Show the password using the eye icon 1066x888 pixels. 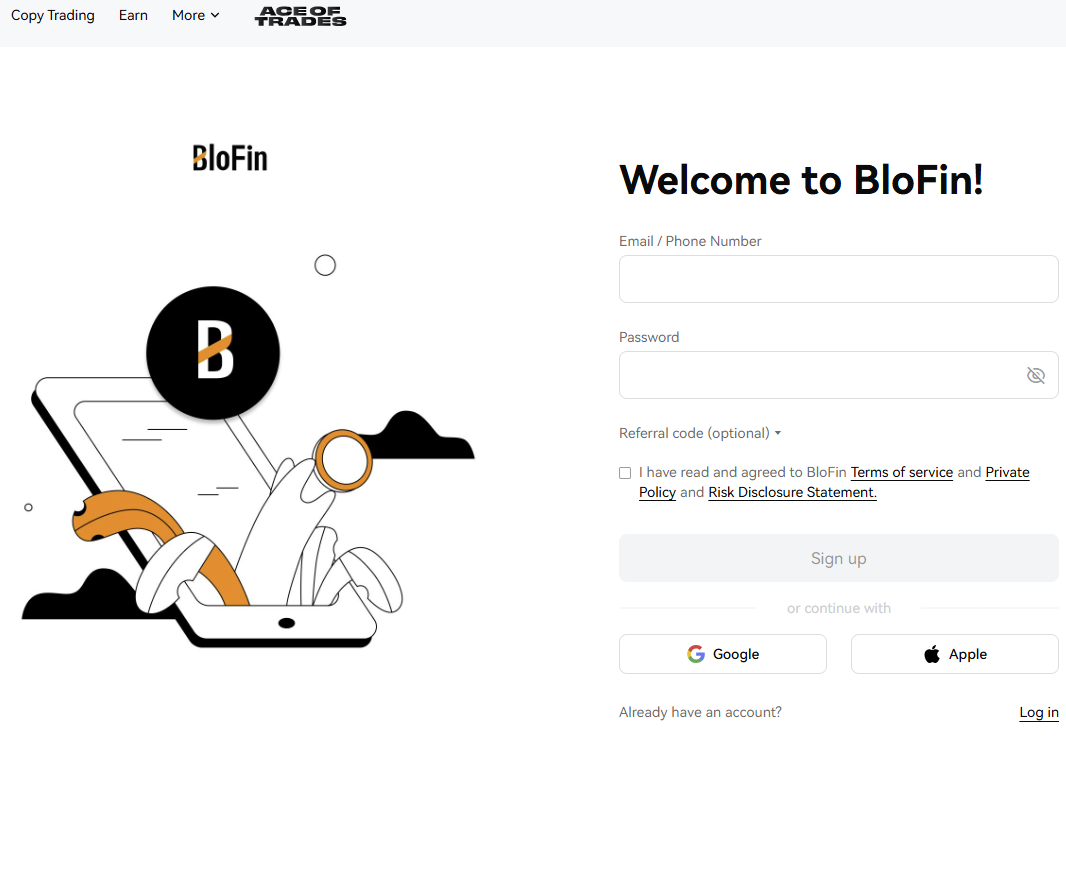pos(1036,375)
